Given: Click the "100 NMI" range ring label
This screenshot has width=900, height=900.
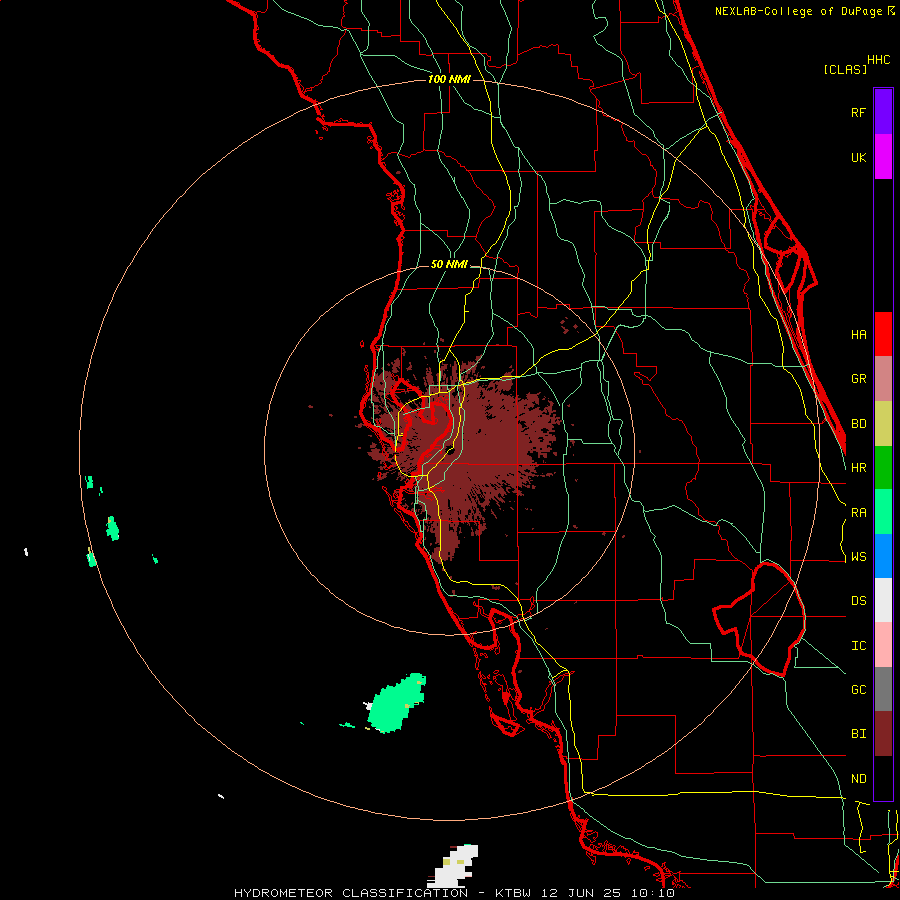Looking at the screenshot, I should click(x=449, y=79).
